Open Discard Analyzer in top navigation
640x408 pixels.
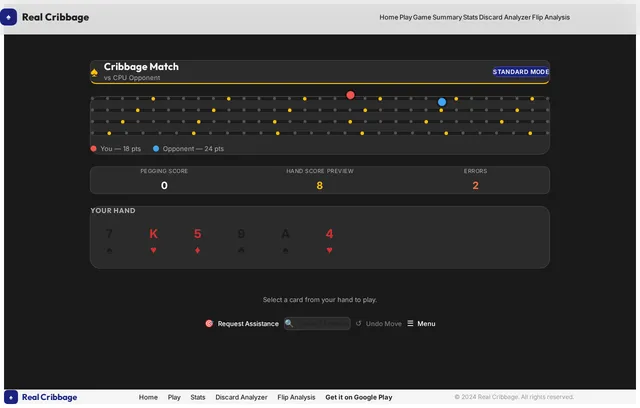[504, 17]
